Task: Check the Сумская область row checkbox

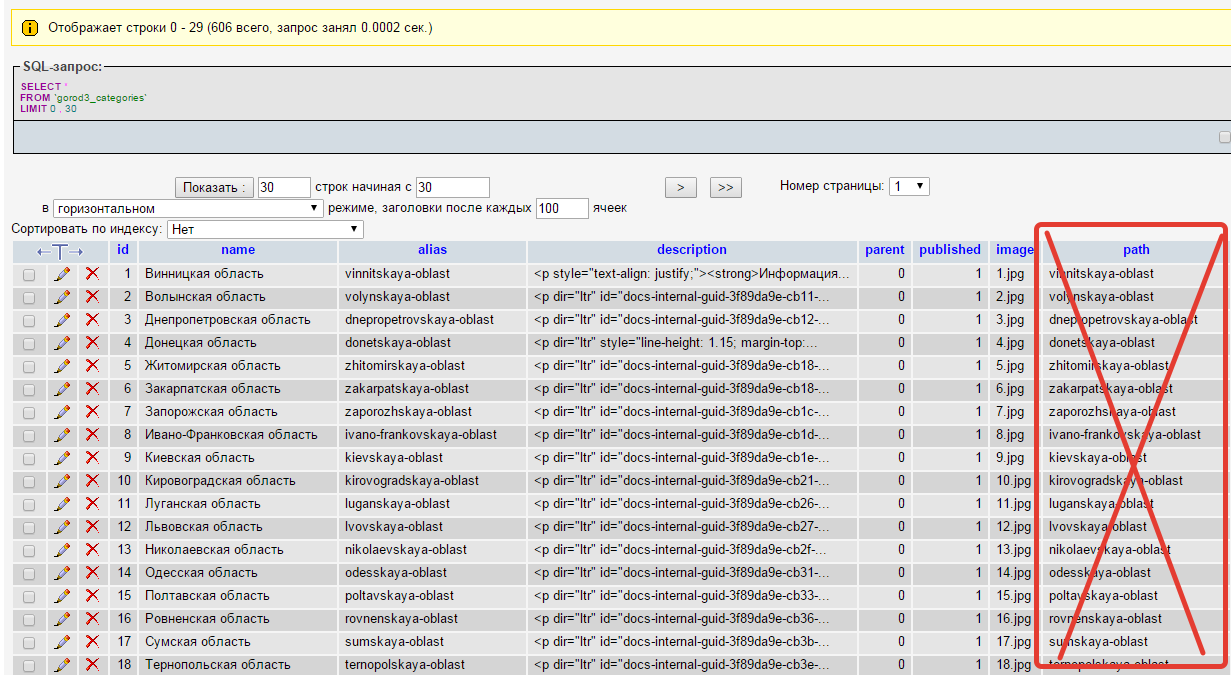Action: (29, 643)
